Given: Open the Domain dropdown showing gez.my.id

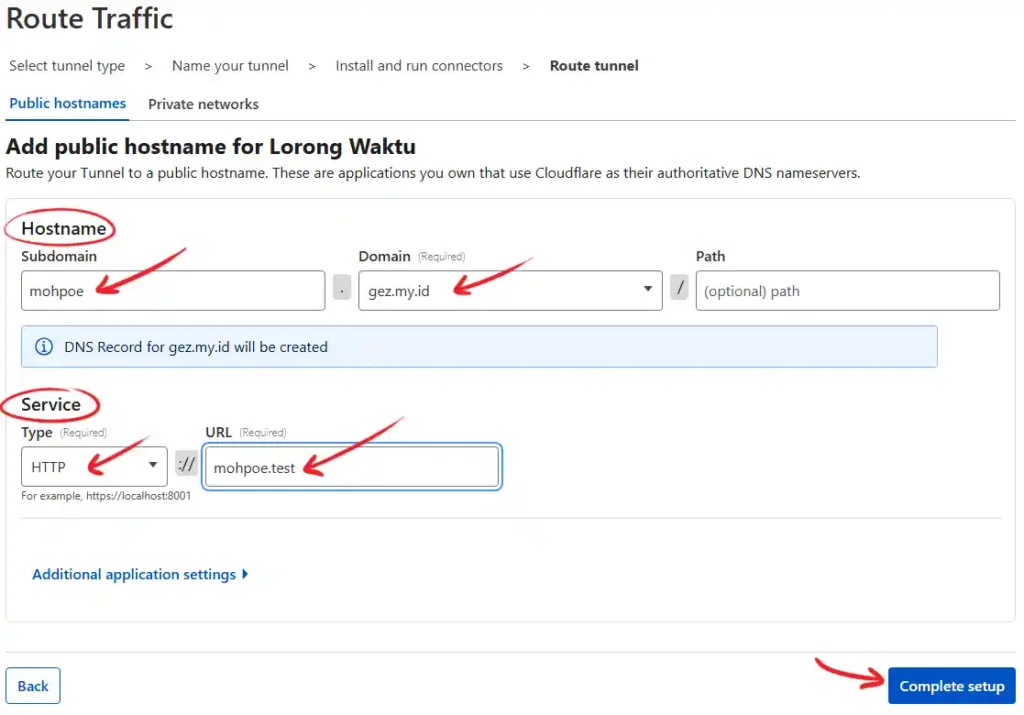Looking at the screenshot, I should tap(510, 291).
